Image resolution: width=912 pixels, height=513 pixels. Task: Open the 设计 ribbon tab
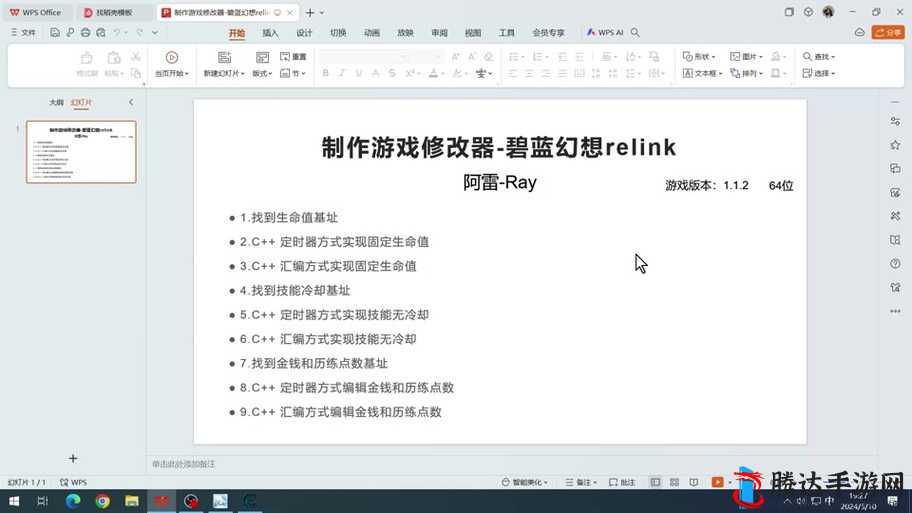(x=304, y=33)
